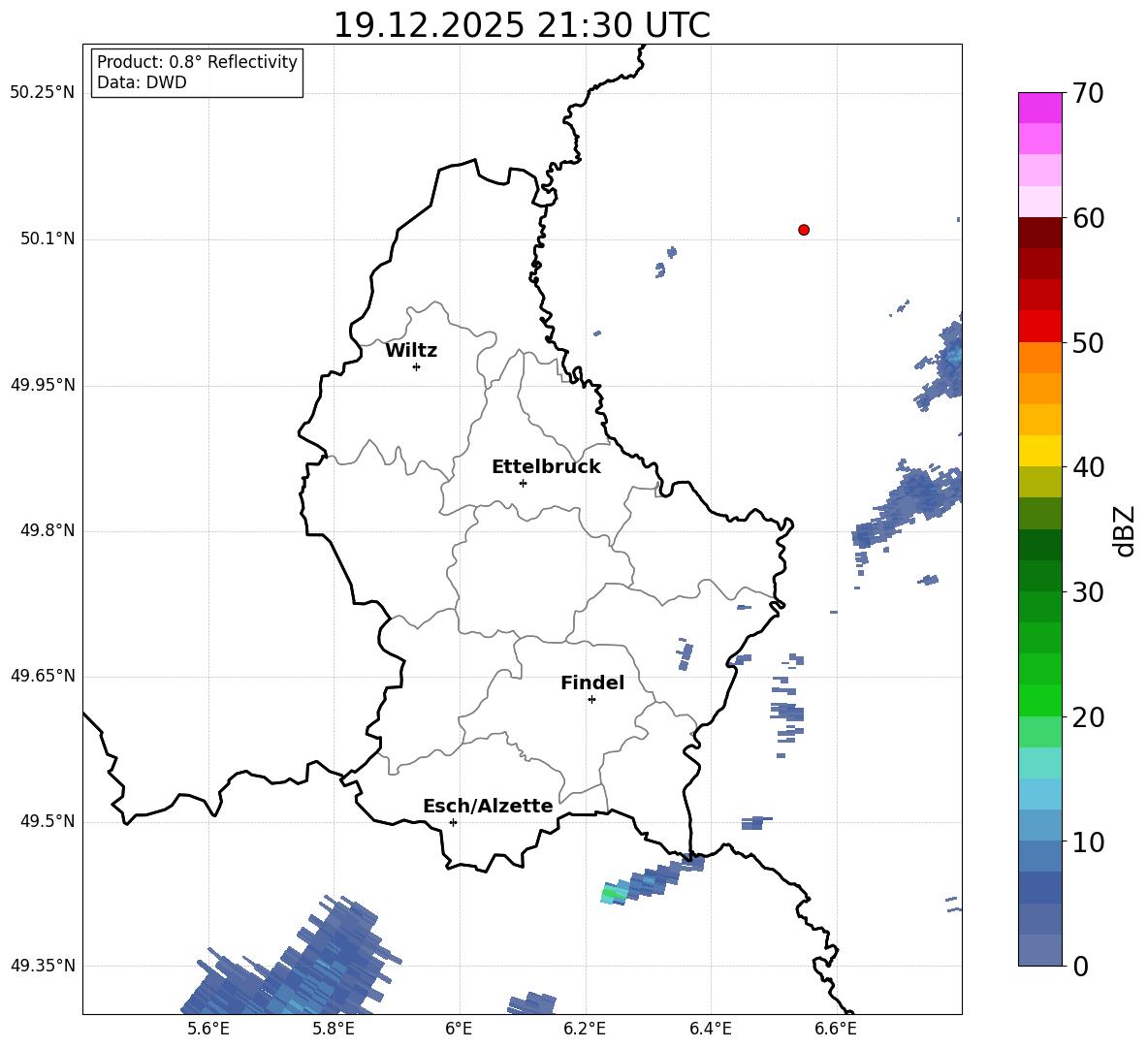
Task: Click the colorbar tick label 70
Action: click(1088, 94)
